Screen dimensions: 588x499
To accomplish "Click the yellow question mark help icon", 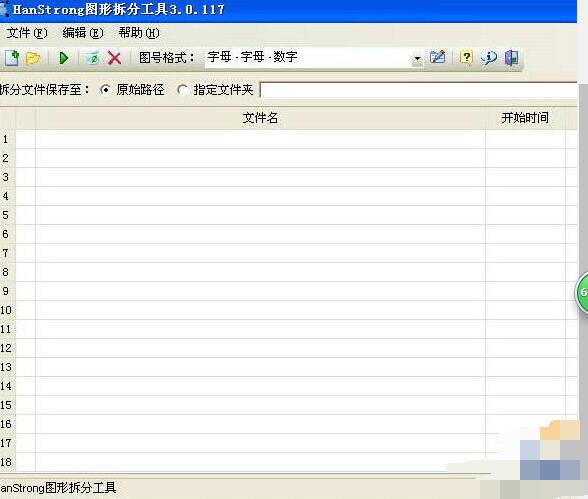I will pos(466,57).
